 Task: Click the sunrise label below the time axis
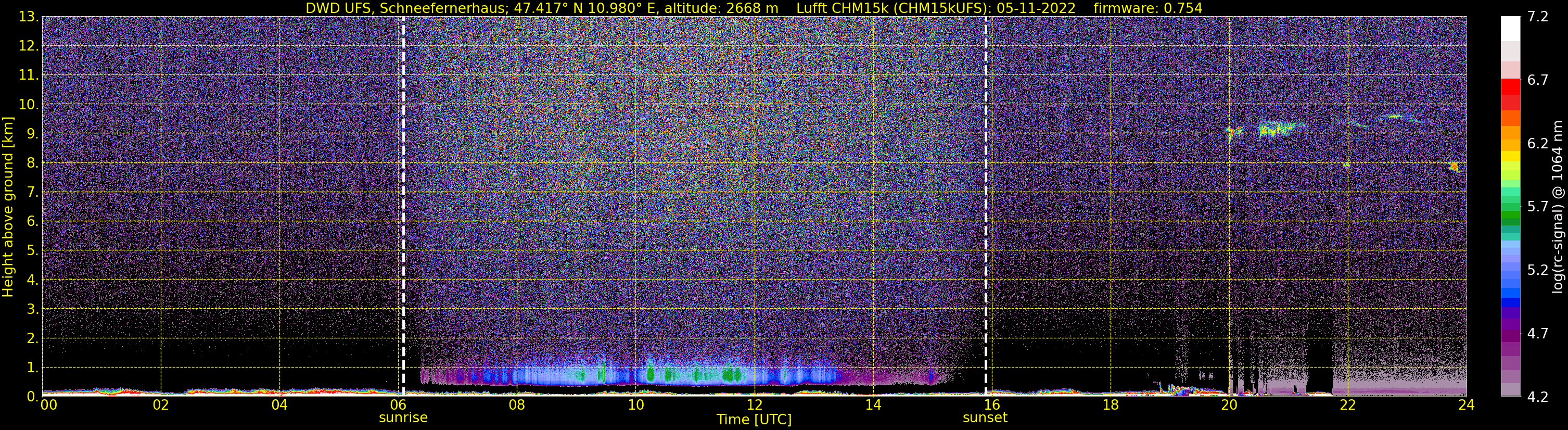tap(403, 418)
